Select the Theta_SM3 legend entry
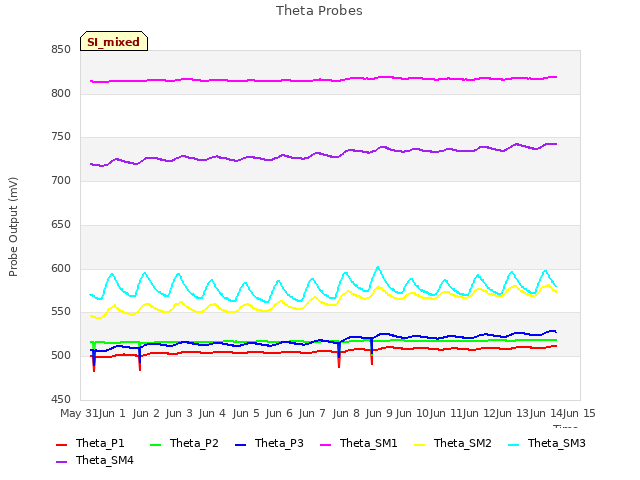The height and width of the screenshot is (480, 640). click(547, 443)
